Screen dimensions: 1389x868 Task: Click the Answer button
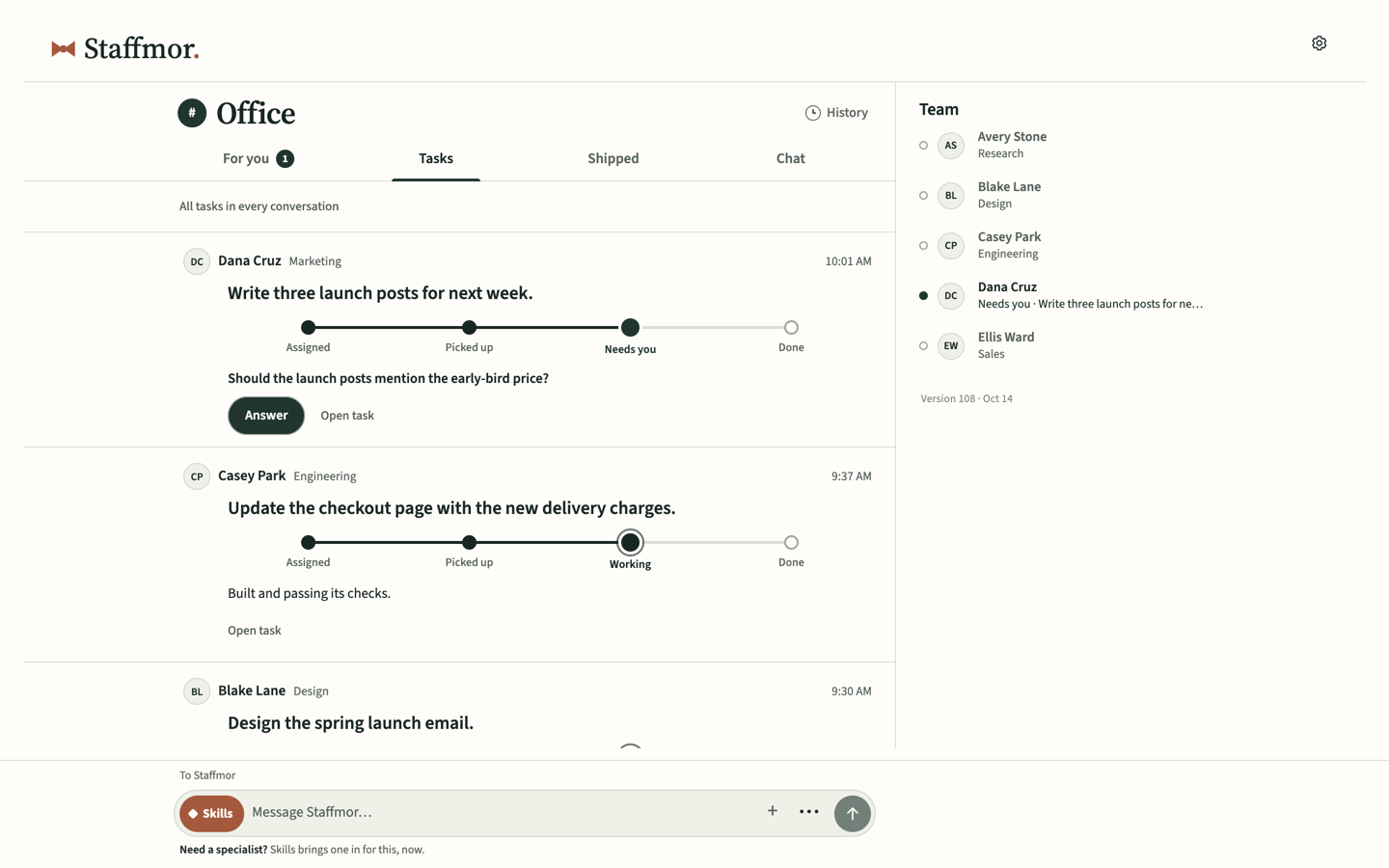click(x=266, y=416)
